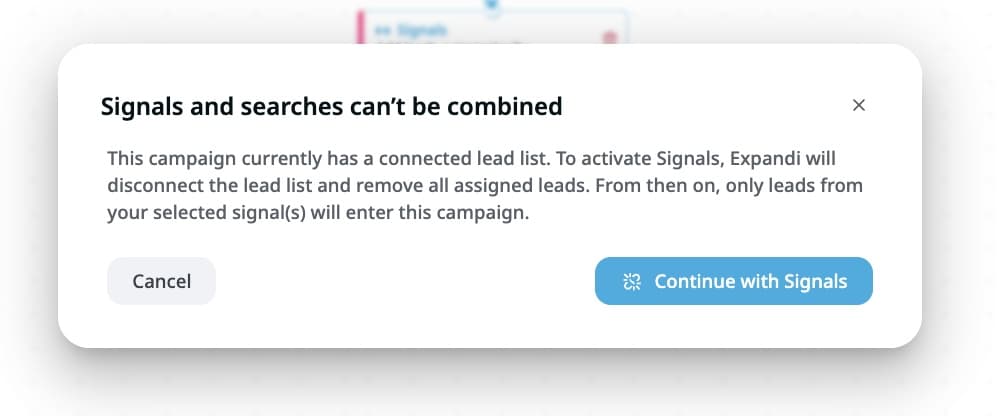Dismiss the Signals warning via the X
Image resolution: width=1004 pixels, height=416 pixels.
[858, 105]
